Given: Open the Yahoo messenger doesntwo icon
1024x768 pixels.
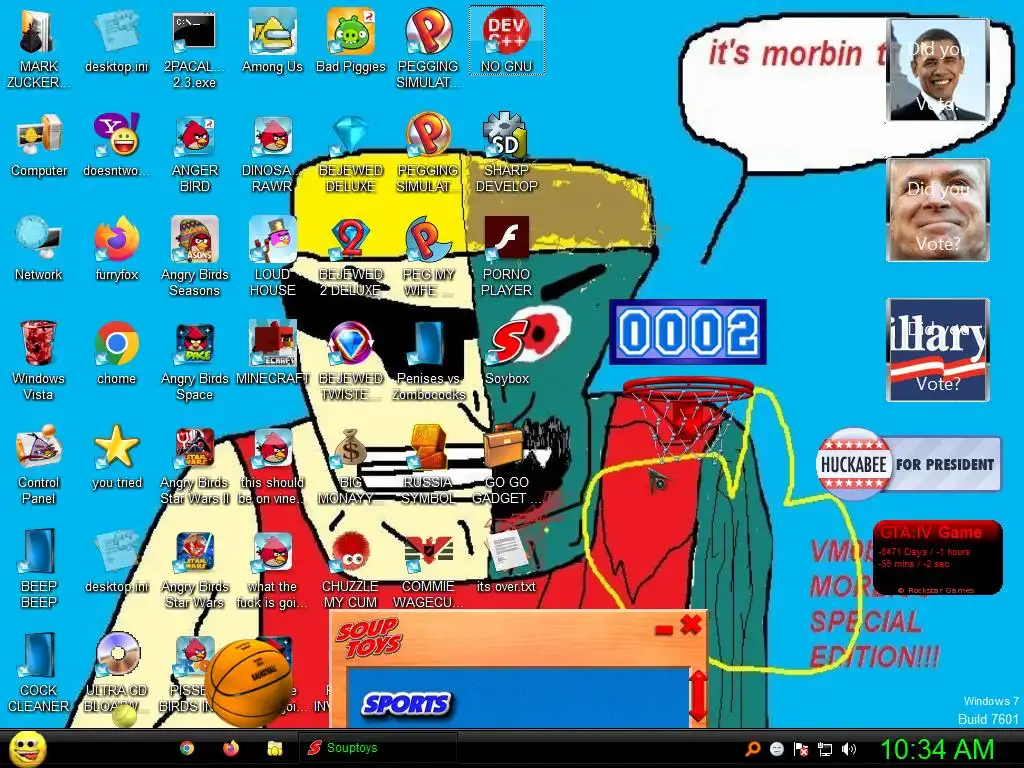Looking at the screenshot, I should click(x=116, y=146).
